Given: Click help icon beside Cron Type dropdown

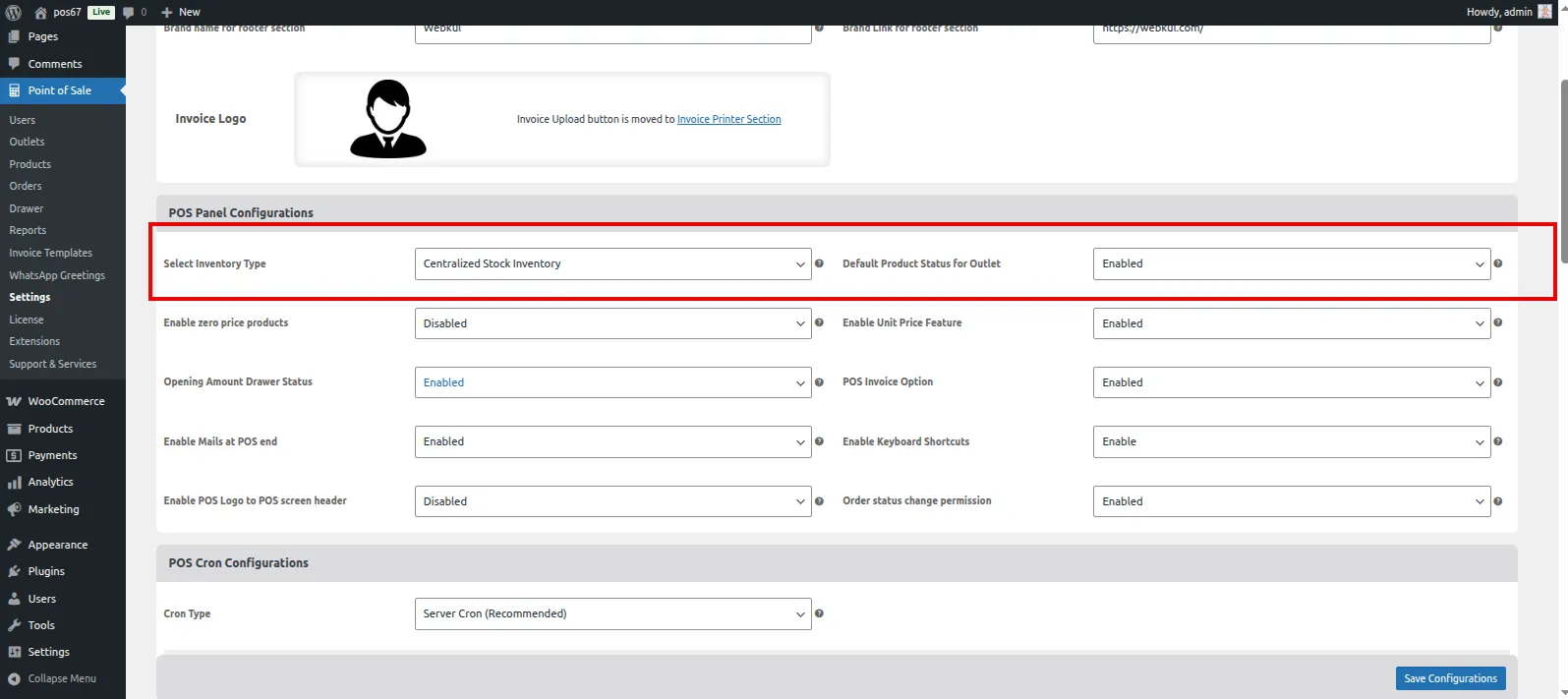Looking at the screenshot, I should pos(819,613).
